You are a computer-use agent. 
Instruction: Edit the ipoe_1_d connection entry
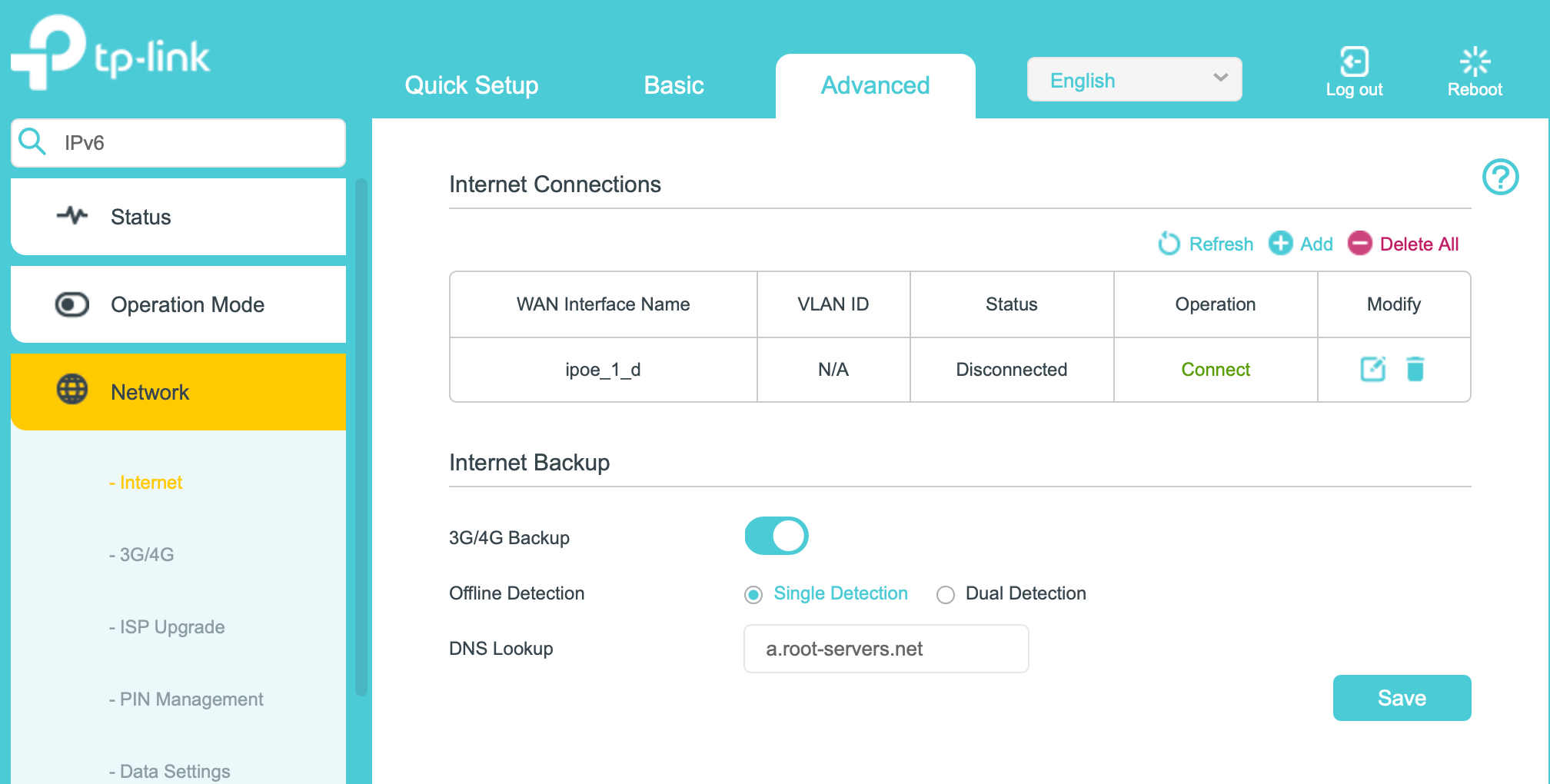pyautogui.click(x=1372, y=370)
